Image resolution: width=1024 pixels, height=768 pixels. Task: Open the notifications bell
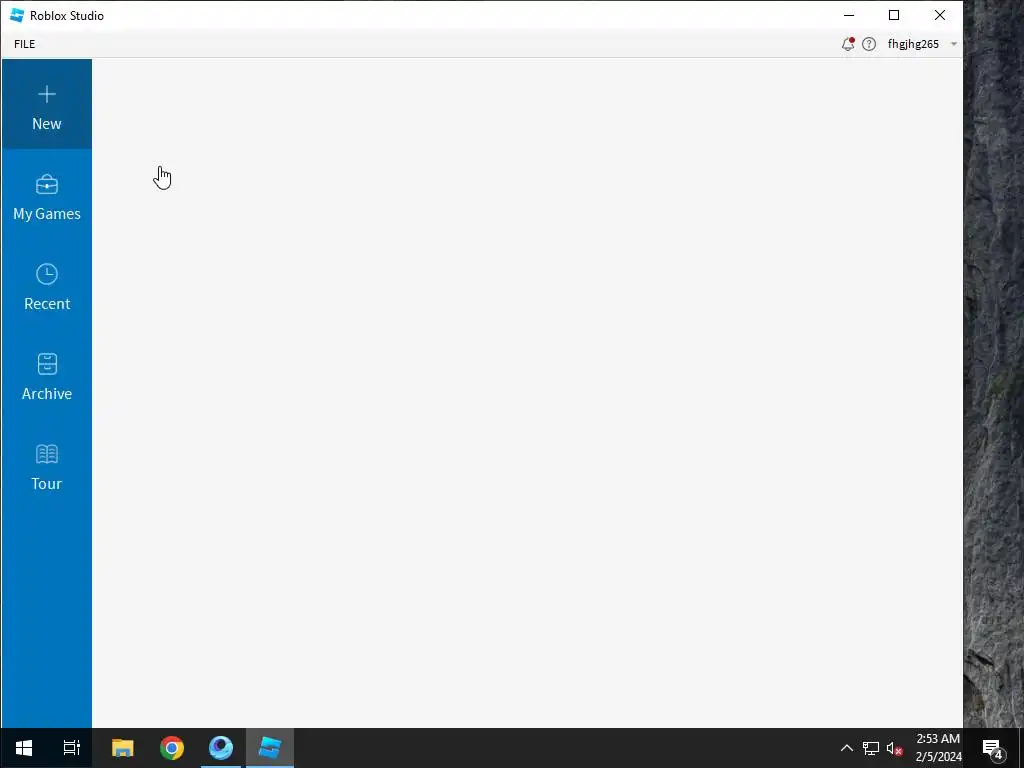tap(848, 44)
